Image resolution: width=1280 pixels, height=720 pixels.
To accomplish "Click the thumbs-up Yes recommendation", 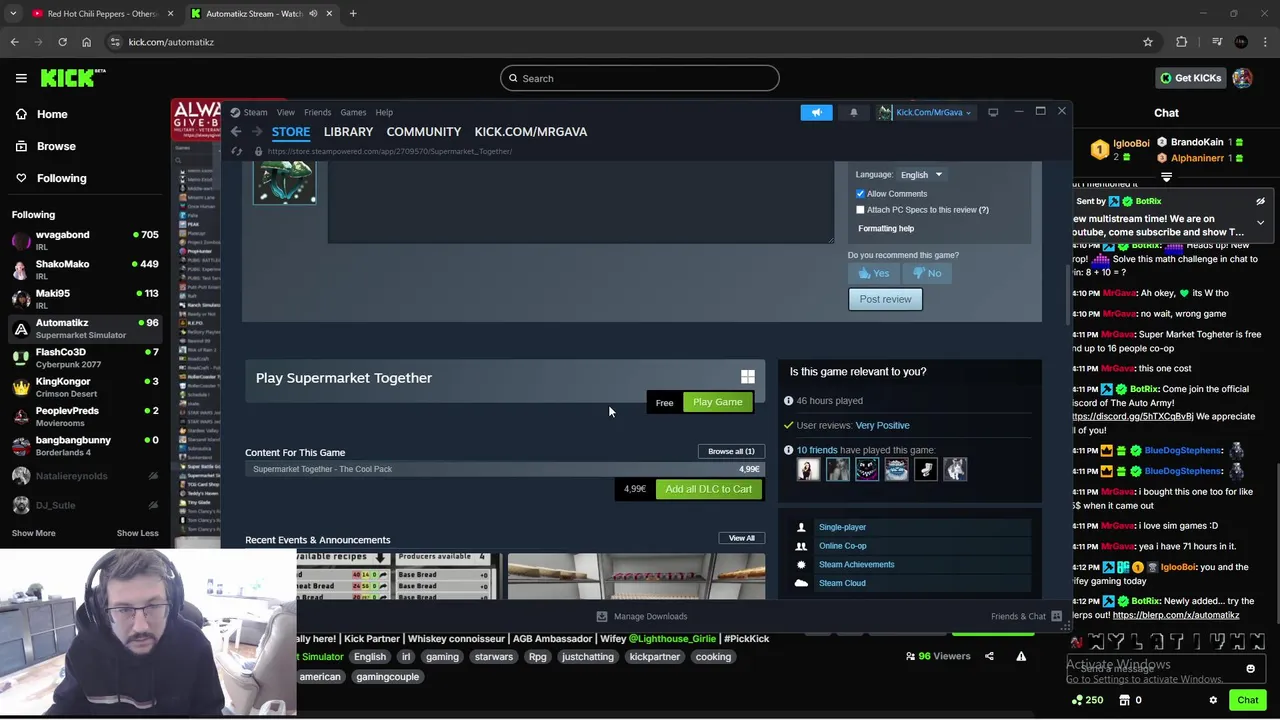I will (873, 273).
